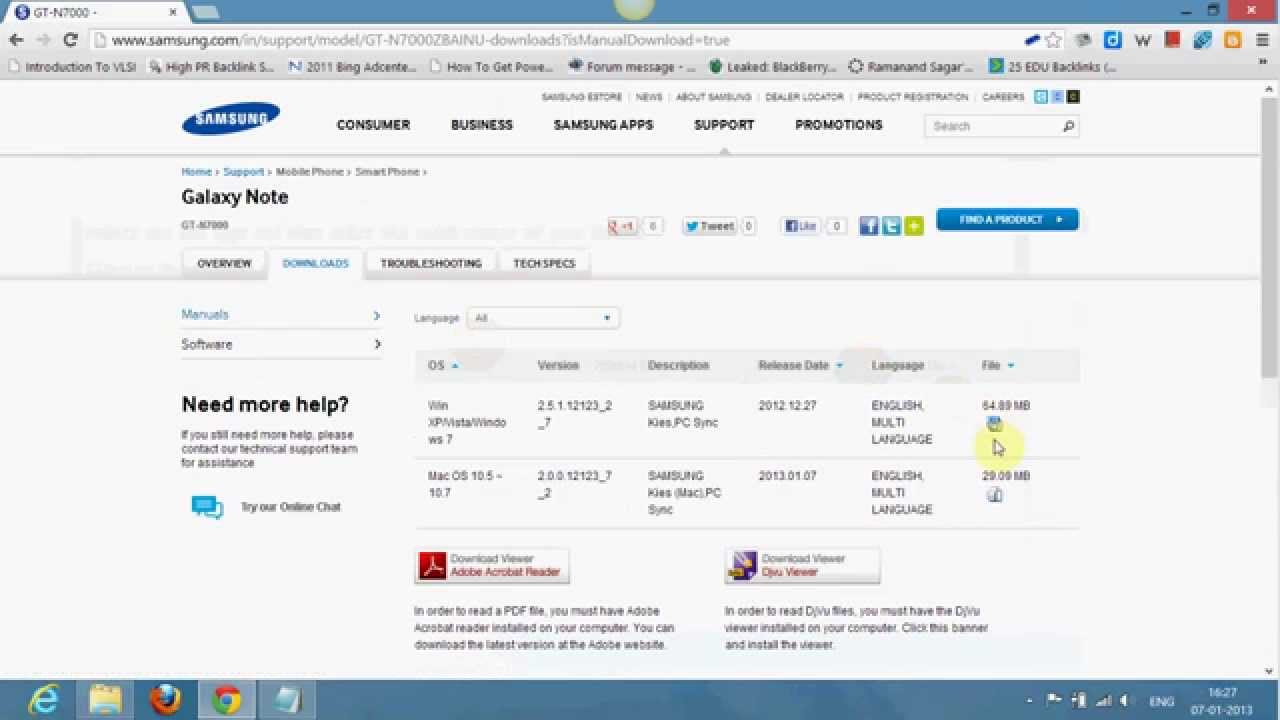This screenshot has height=720, width=1280.
Task: Click Download Adobe Acrobat Reader banner
Action: coord(492,566)
